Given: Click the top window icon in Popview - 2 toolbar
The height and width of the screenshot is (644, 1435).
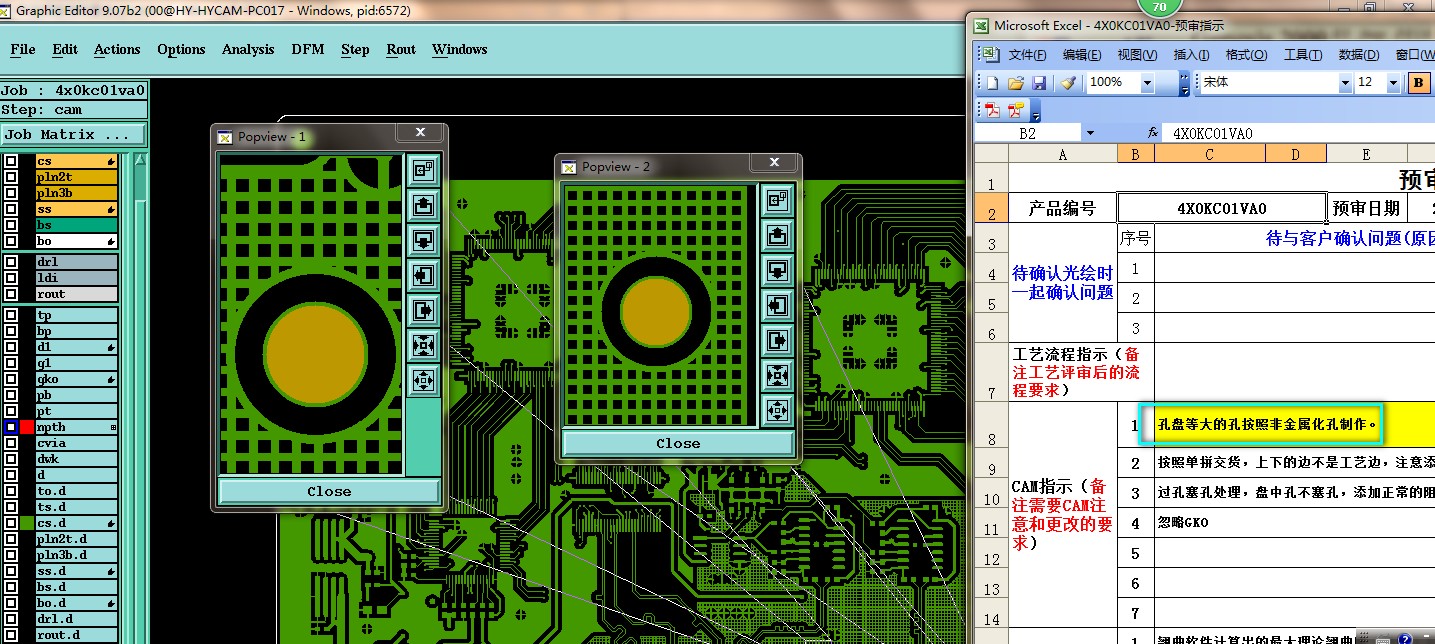Looking at the screenshot, I should [x=777, y=200].
